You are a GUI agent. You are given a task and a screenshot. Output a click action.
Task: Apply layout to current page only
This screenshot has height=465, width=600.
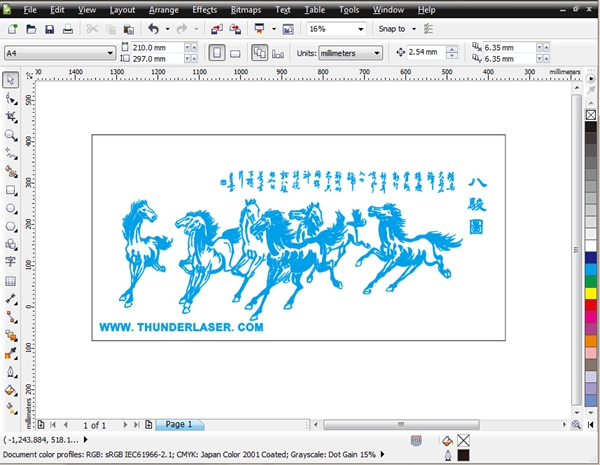(278, 54)
